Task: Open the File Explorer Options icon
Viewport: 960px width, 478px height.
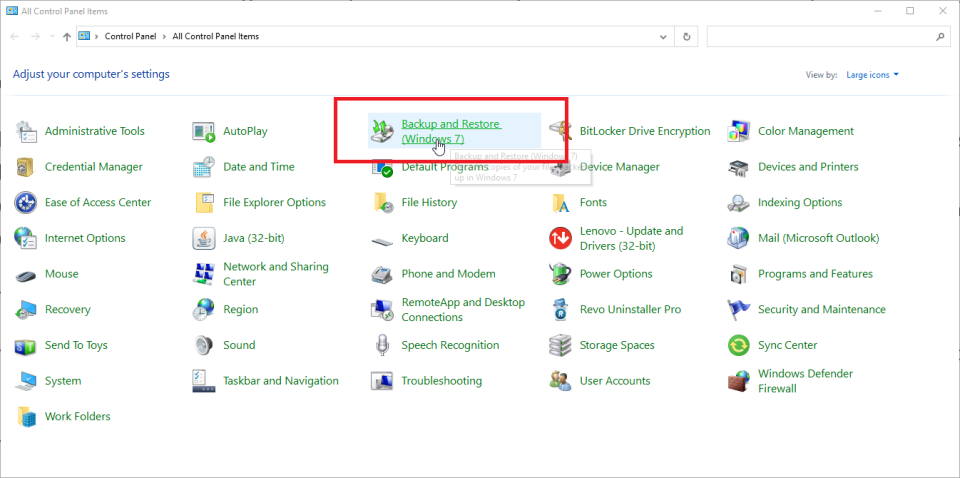Action: point(204,202)
